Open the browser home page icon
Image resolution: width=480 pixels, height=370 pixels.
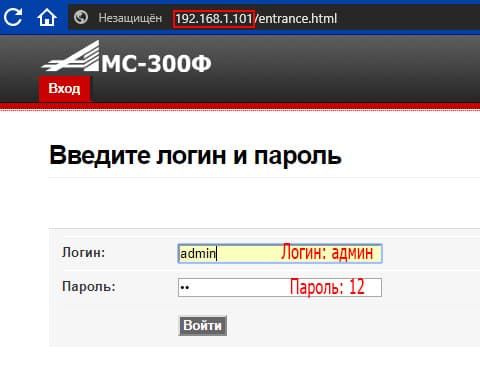pos(46,17)
